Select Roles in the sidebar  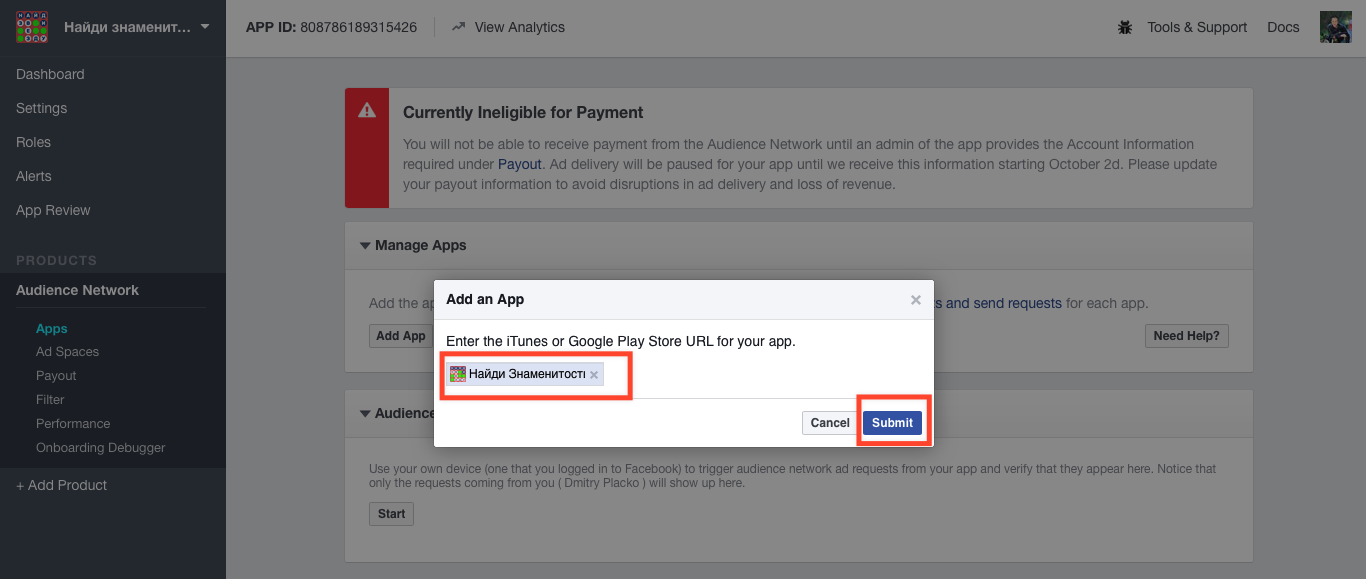33,142
